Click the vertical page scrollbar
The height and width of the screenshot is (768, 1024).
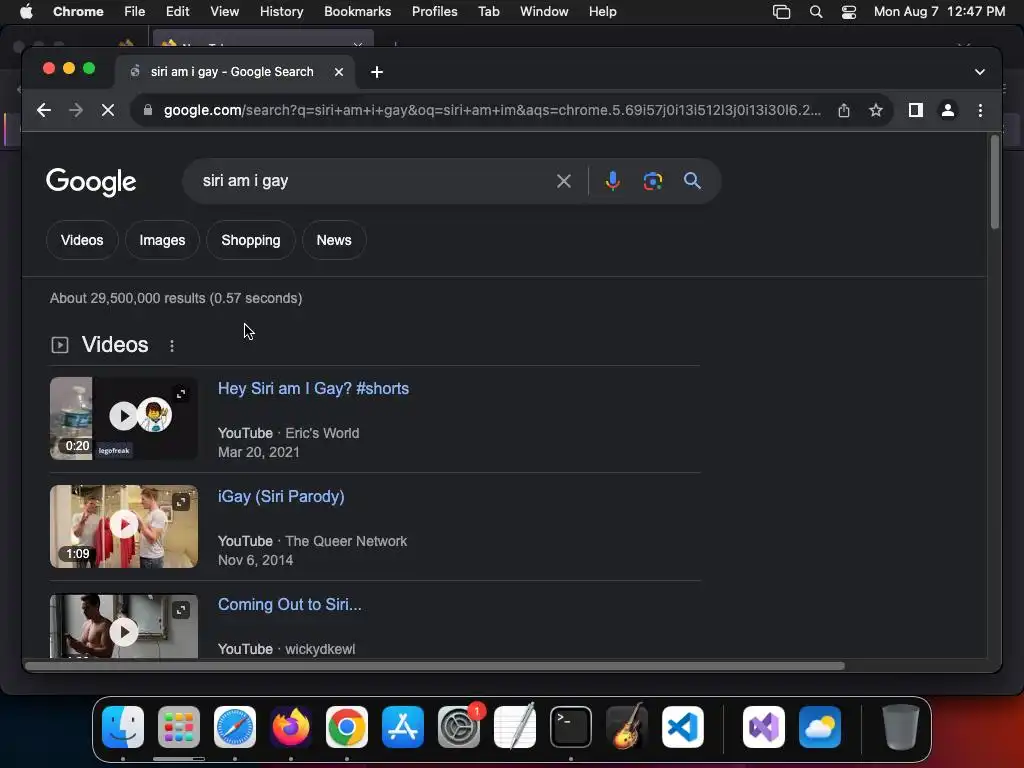995,182
